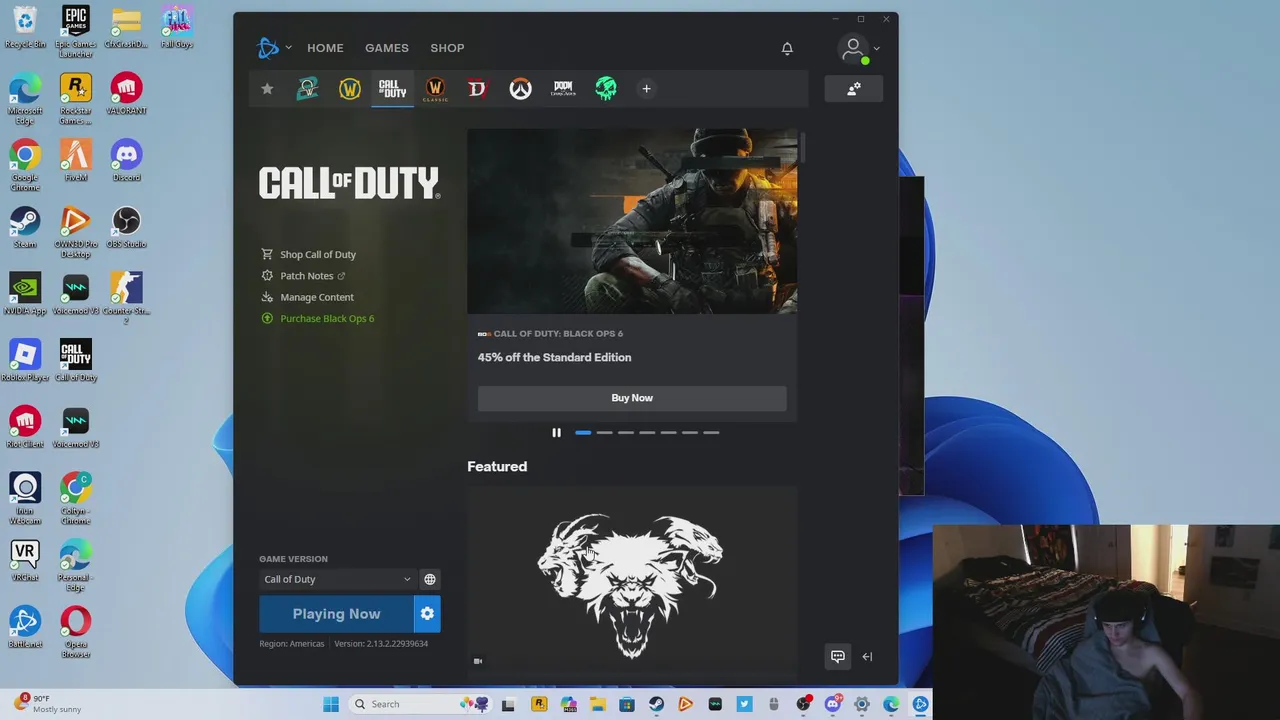Screen dimensions: 1280x720
Task: Click the Black Ops 6 banner image
Action: (x=632, y=221)
